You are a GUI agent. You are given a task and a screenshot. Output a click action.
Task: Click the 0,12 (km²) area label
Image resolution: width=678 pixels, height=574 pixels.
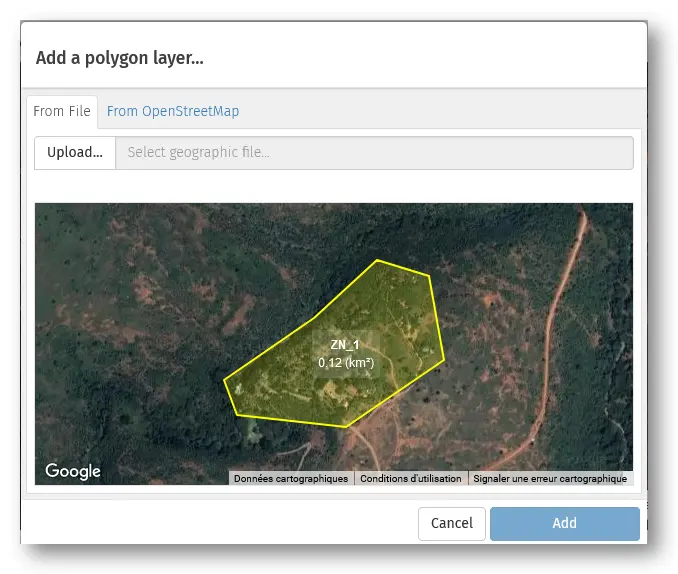point(346,363)
